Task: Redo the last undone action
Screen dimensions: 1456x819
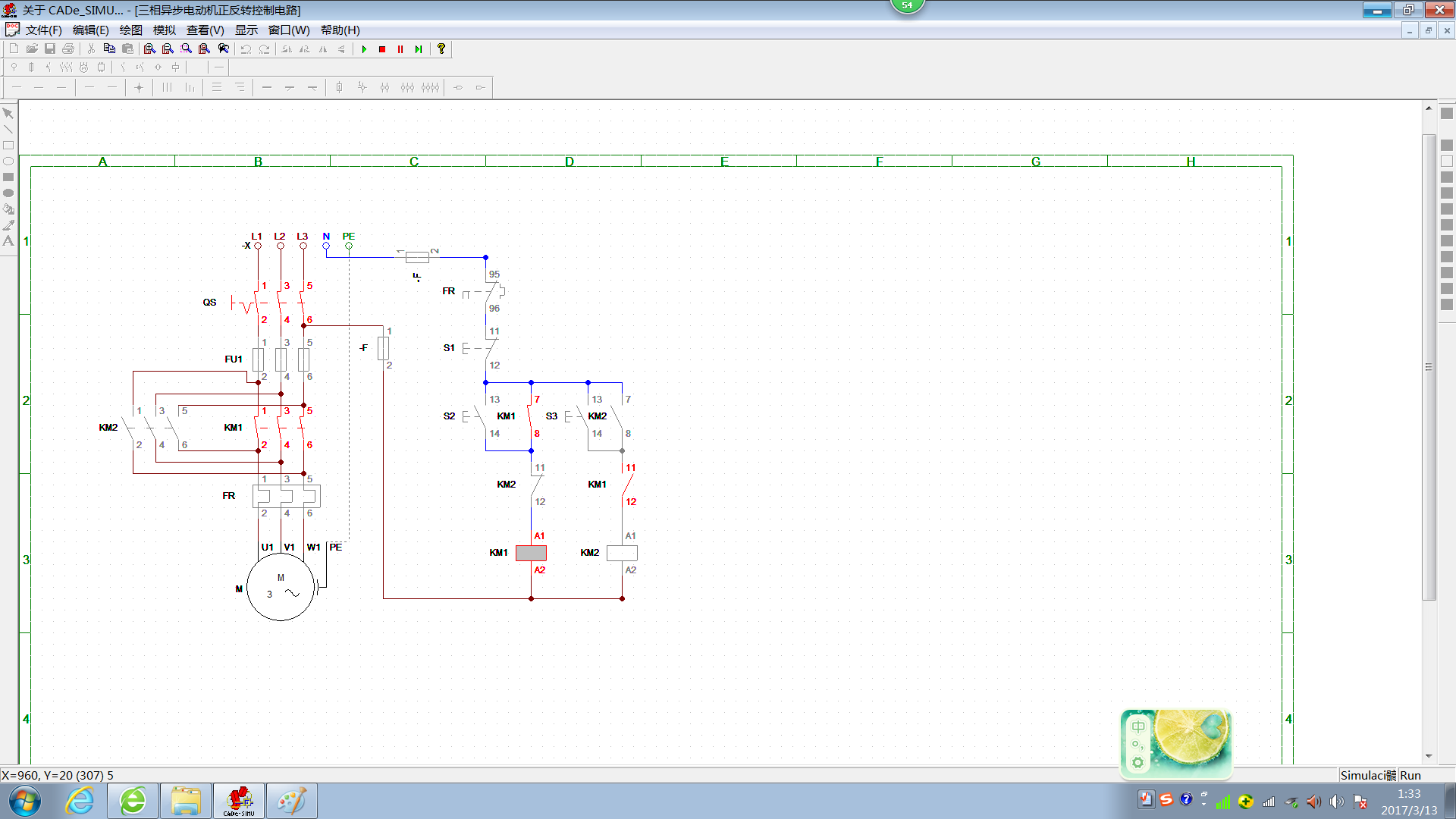Action: pos(264,49)
